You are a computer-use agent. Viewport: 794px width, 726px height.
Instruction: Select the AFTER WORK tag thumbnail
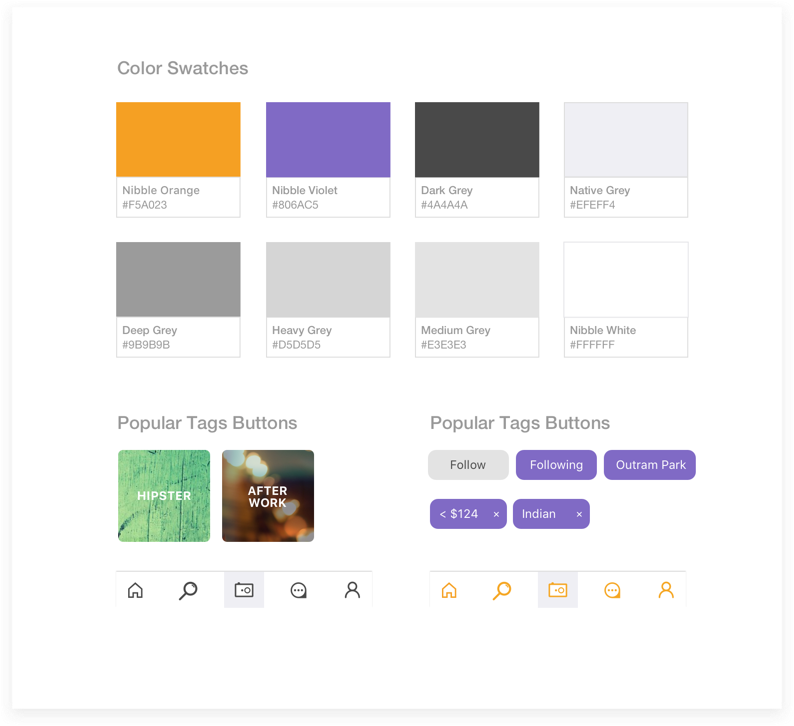(268, 496)
